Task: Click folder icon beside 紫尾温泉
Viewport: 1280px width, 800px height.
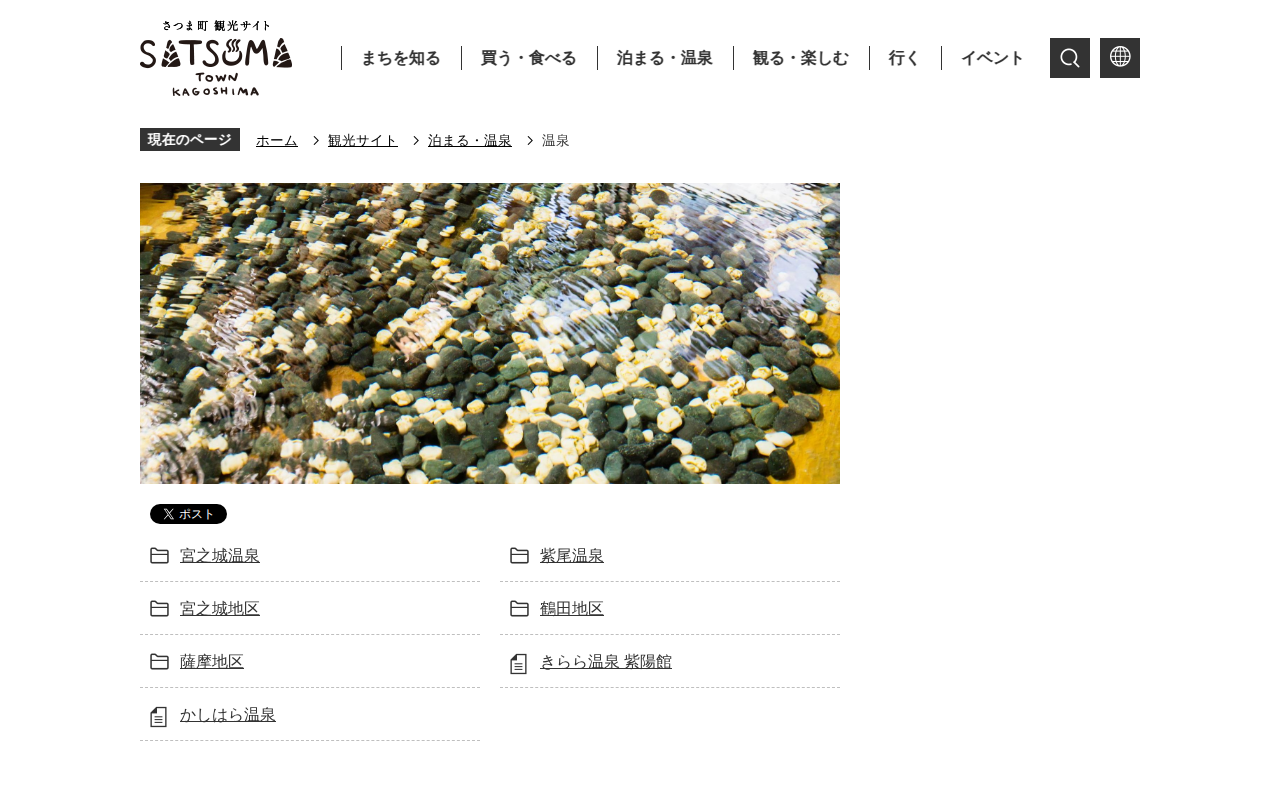Action: coord(519,556)
